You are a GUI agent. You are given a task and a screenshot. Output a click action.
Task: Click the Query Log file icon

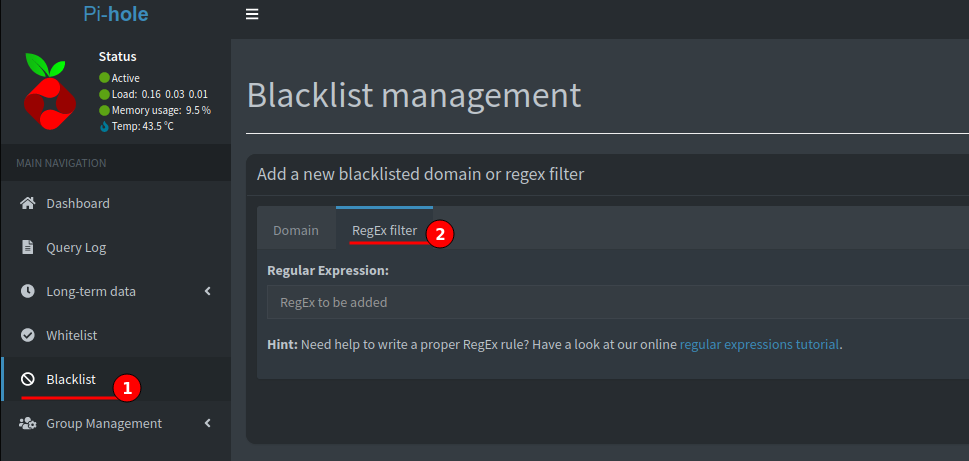click(x=27, y=248)
